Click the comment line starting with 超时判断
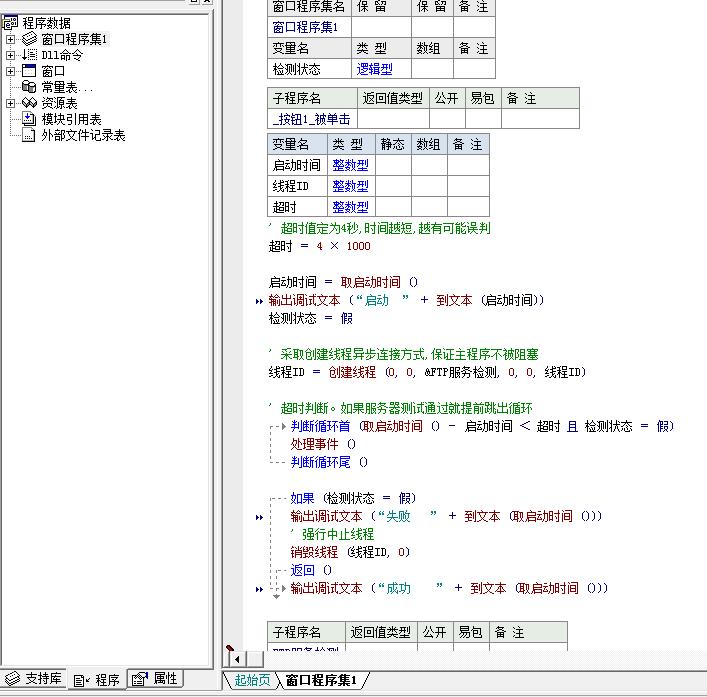 coord(400,408)
